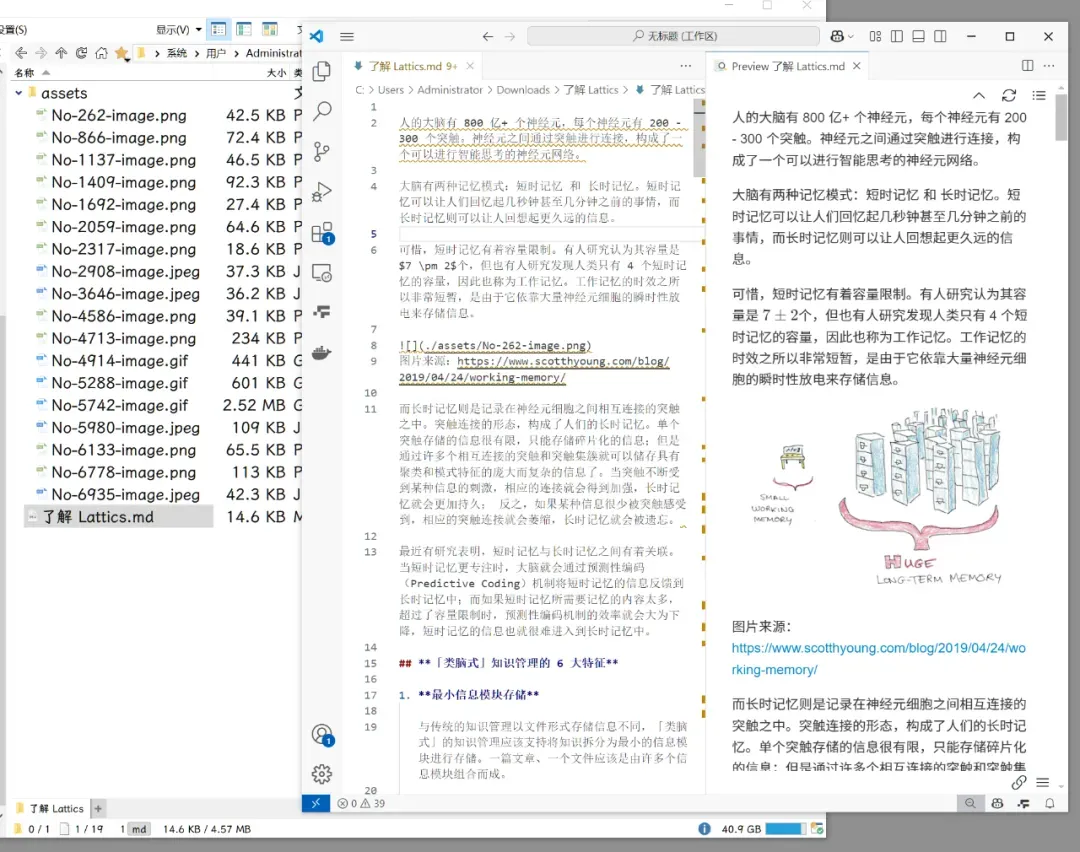Open more actions for preview editor group

(x=1049, y=65)
